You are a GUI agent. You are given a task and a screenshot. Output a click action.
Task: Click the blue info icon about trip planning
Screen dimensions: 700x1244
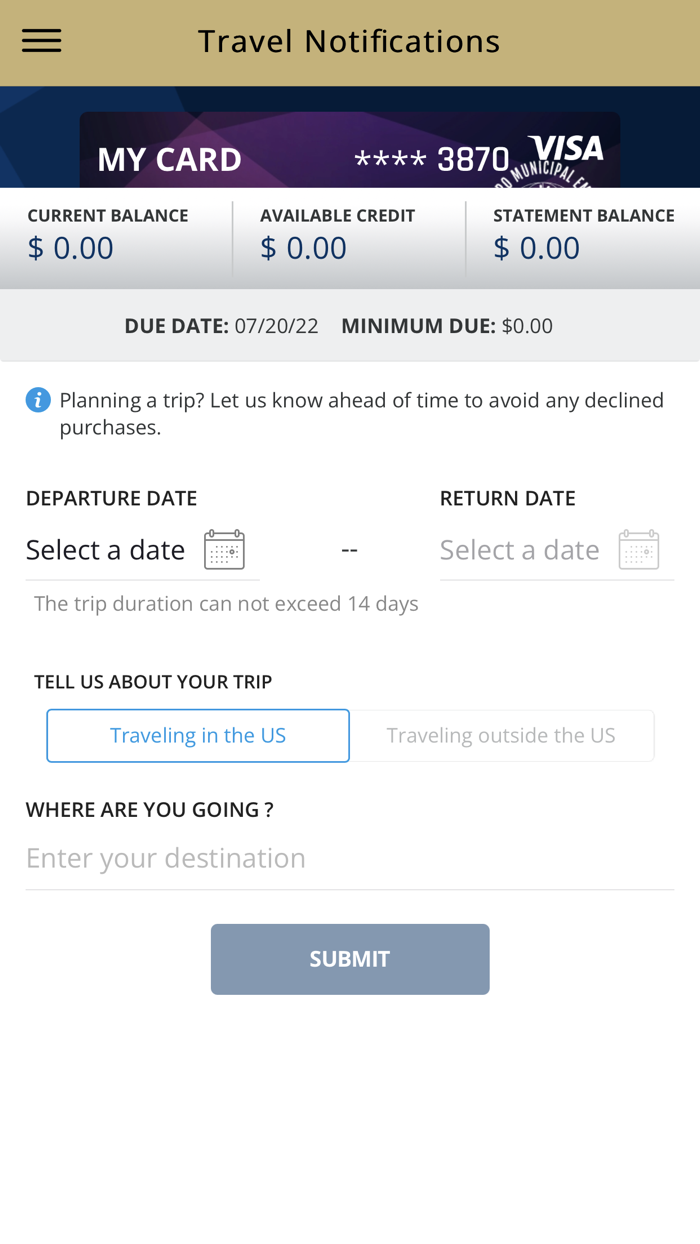point(37,399)
